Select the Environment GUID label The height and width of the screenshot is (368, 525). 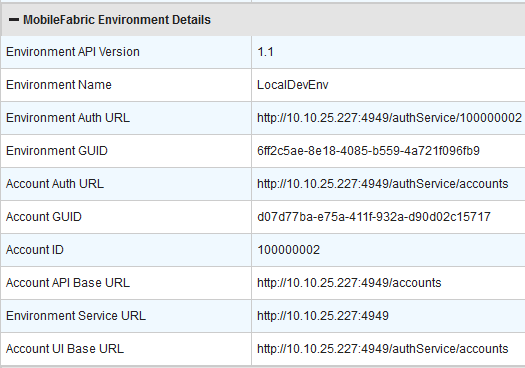point(57,151)
